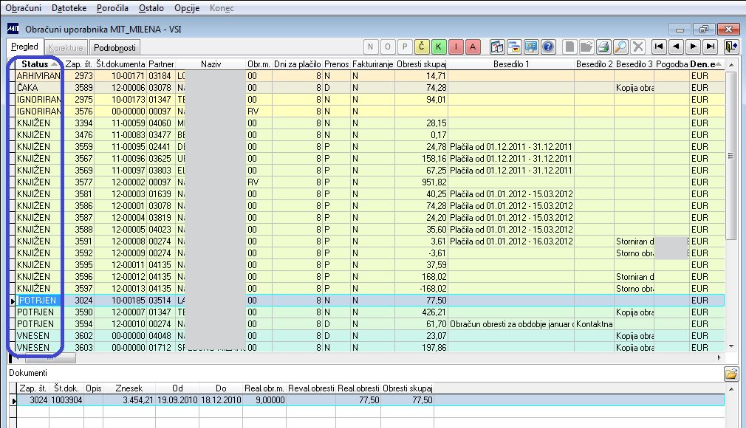Jump to last record arrow

[x=710, y=46]
